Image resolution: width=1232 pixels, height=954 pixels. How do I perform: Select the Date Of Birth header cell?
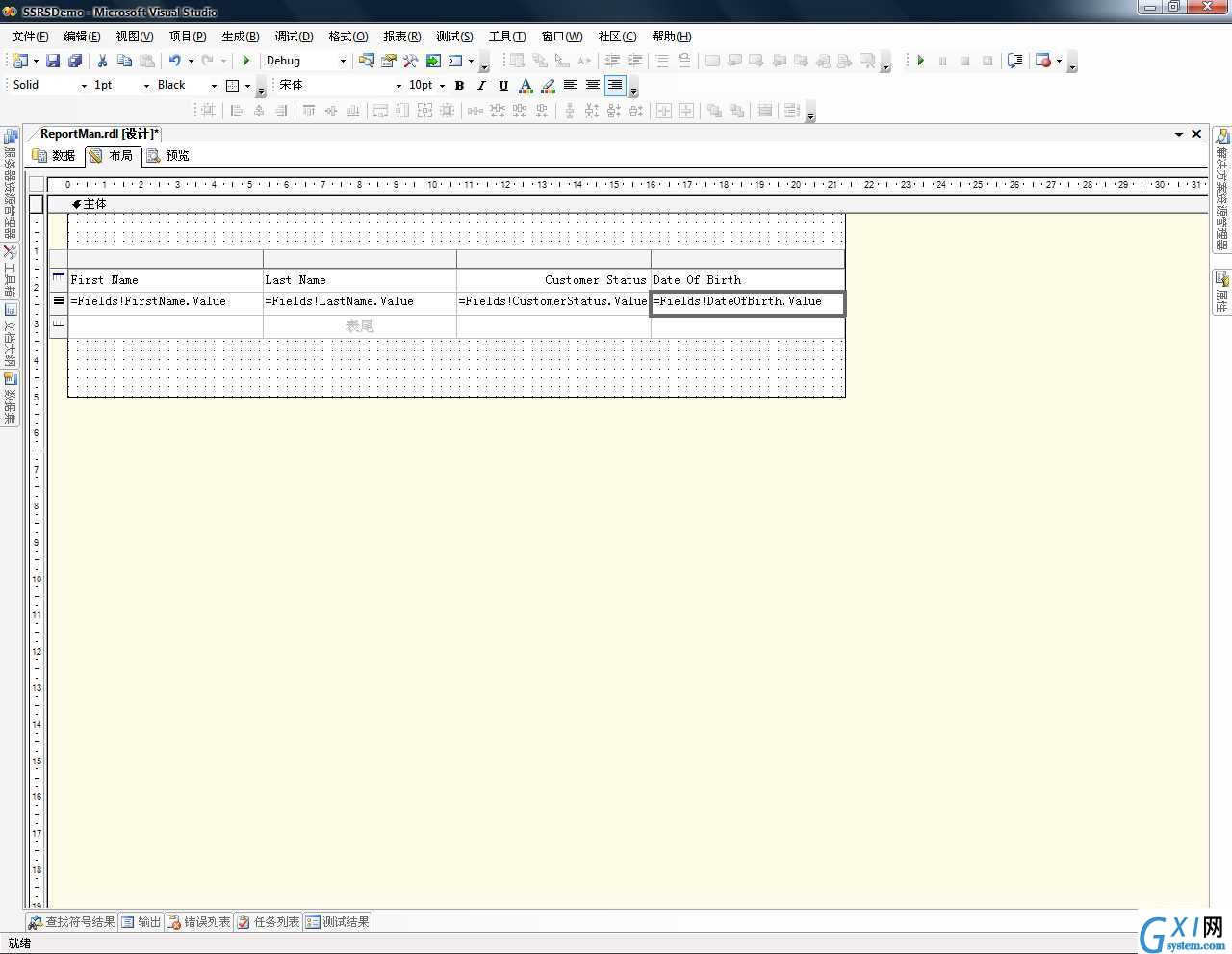(x=748, y=280)
